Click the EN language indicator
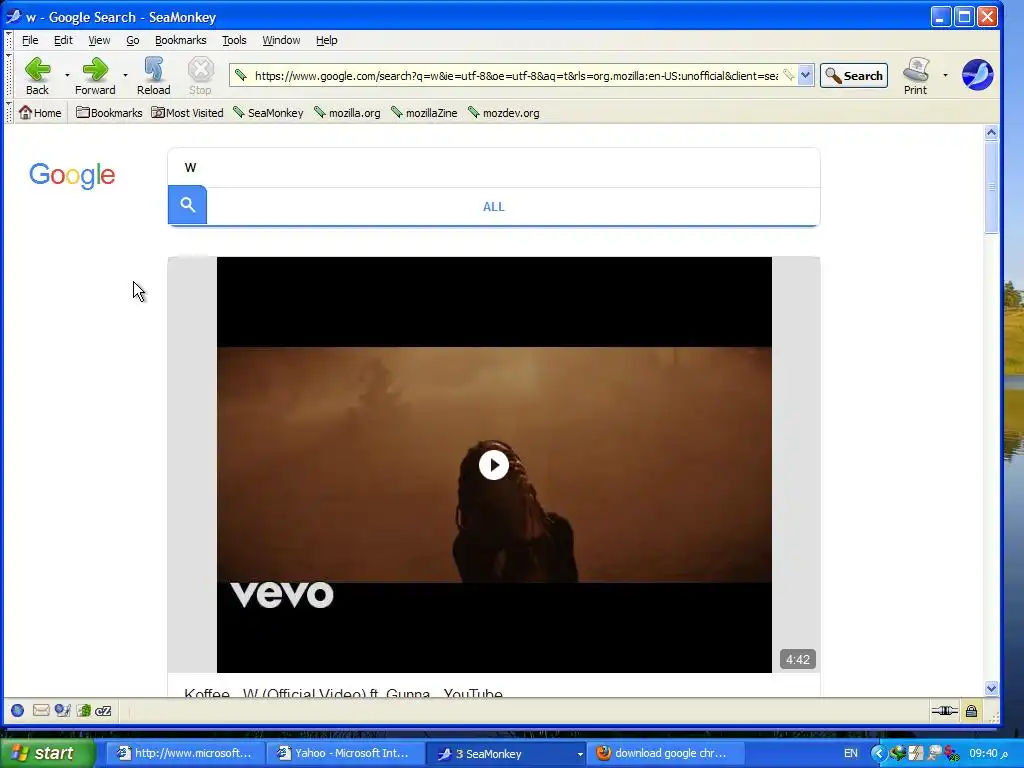Image resolution: width=1024 pixels, height=768 pixels. pos(851,754)
